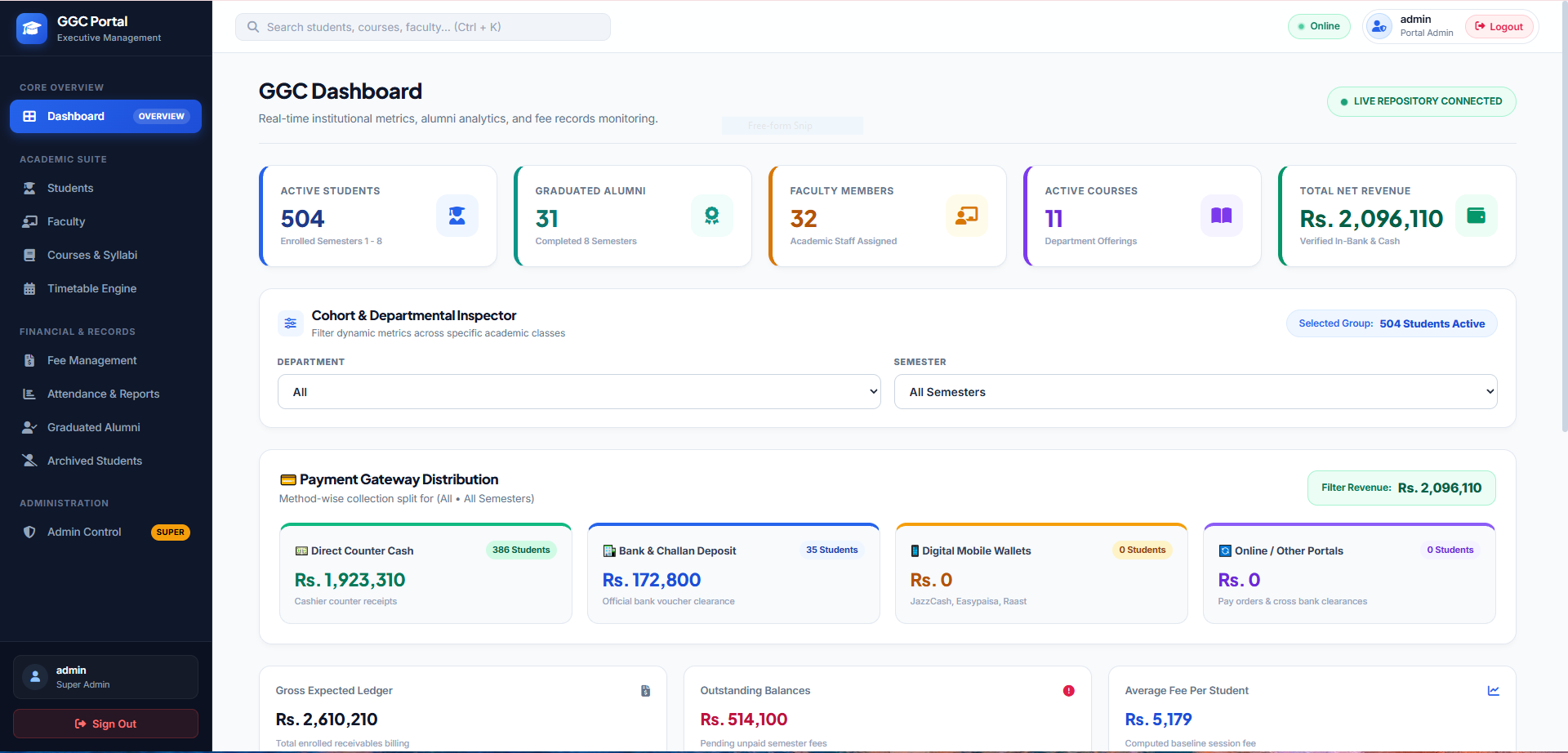Click the Total Net Revenue wallet icon
Image resolution: width=1568 pixels, height=753 pixels.
[x=1477, y=216]
